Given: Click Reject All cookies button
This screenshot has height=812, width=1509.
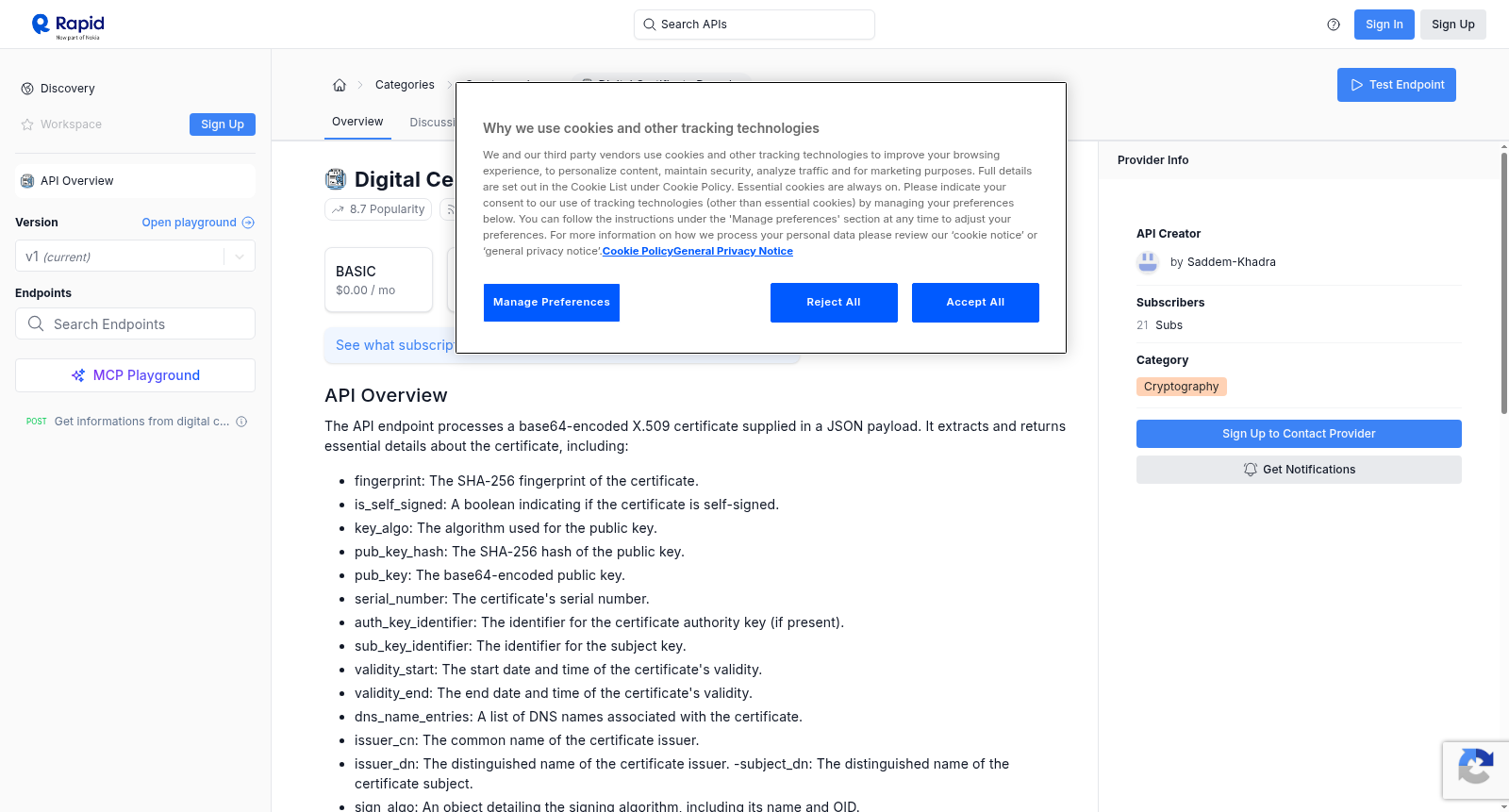Looking at the screenshot, I should coord(834,303).
